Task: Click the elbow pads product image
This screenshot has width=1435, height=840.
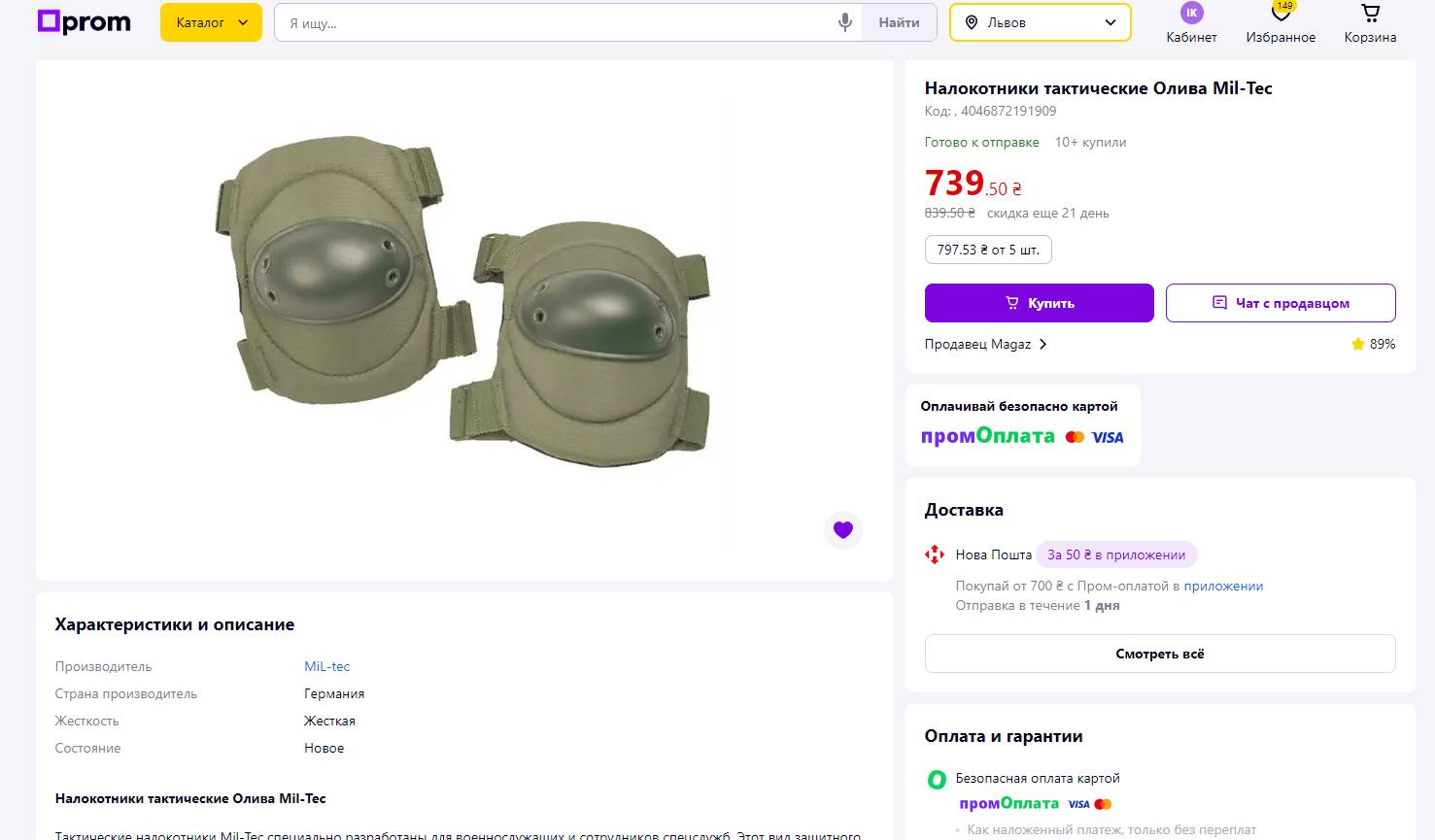Action: pyautogui.click(x=463, y=301)
